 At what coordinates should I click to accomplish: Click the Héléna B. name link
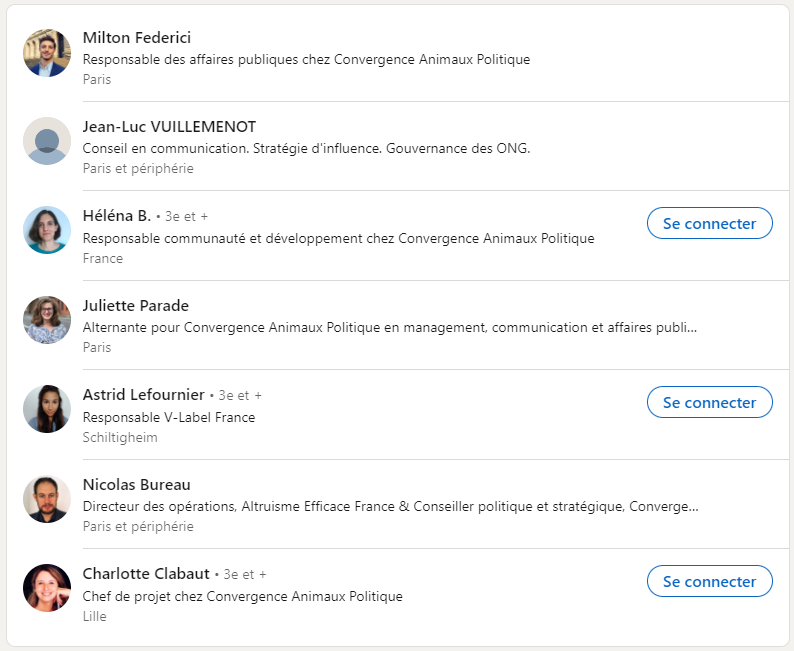click(x=116, y=216)
